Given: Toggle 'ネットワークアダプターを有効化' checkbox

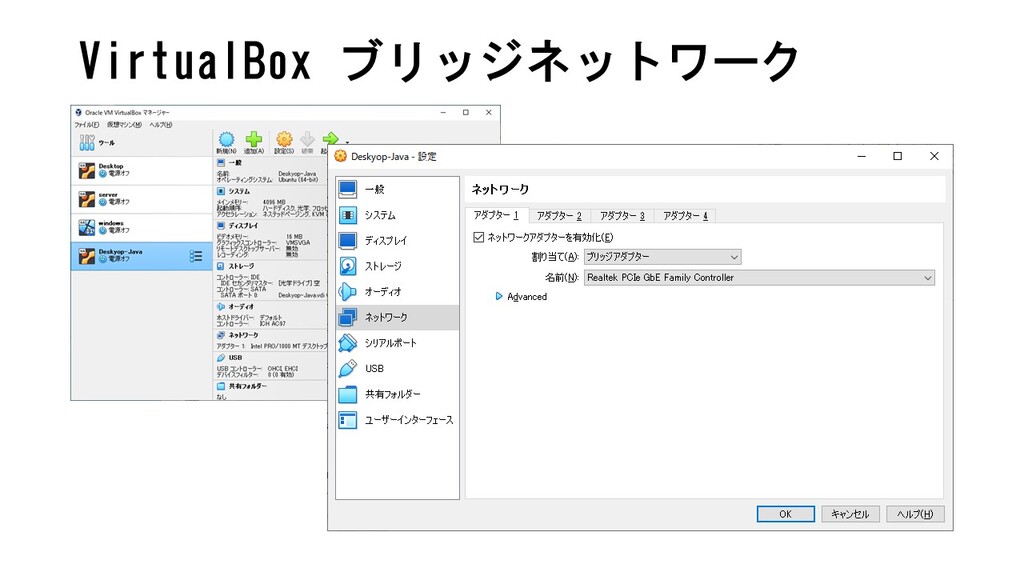Looking at the screenshot, I should point(479,237).
